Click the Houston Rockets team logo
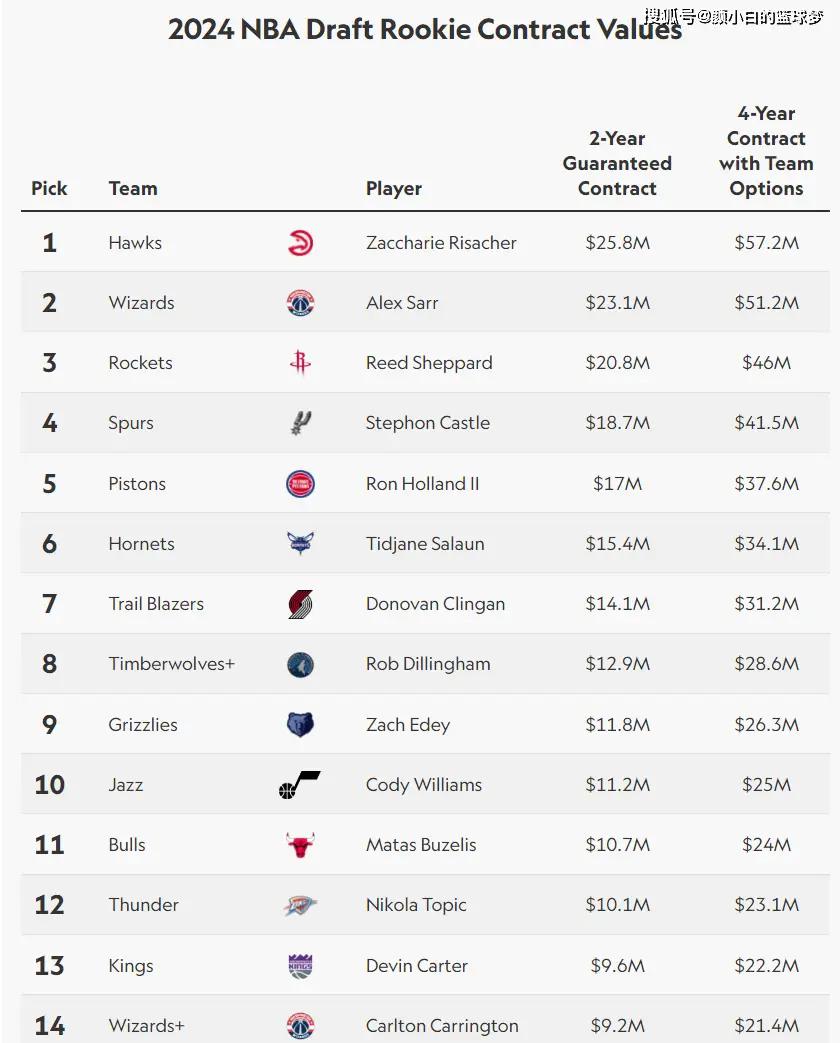Screen dimensions: 840x1043 click(x=300, y=363)
